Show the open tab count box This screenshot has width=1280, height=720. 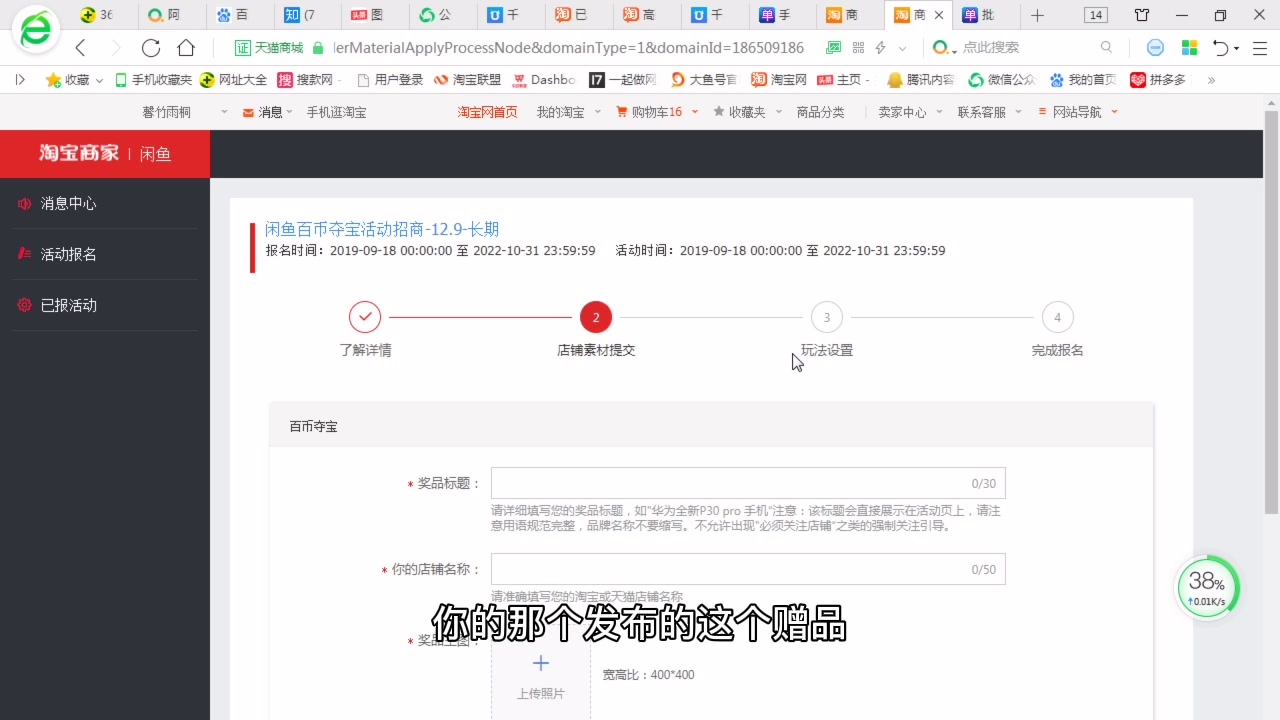tap(1096, 15)
